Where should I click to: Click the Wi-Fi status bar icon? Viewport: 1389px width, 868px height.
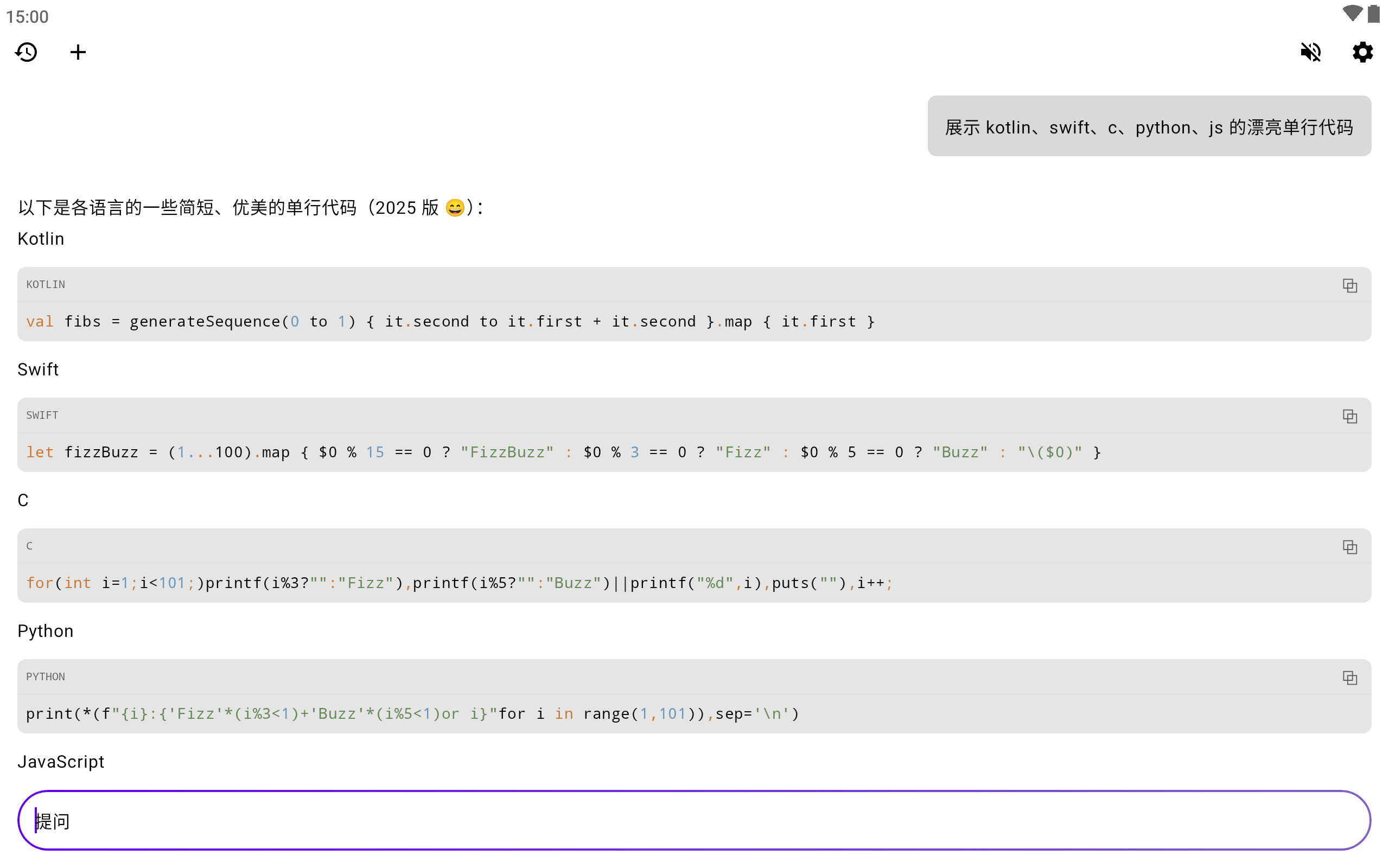(1352, 14)
